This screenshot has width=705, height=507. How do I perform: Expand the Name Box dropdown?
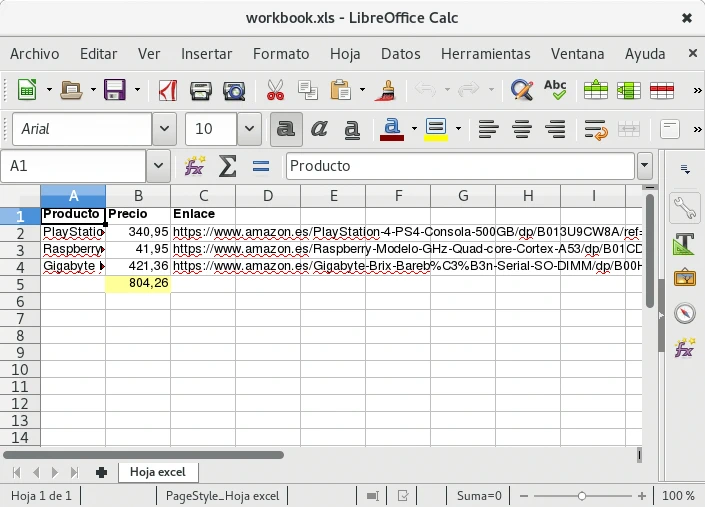pyautogui.click(x=158, y=166)
